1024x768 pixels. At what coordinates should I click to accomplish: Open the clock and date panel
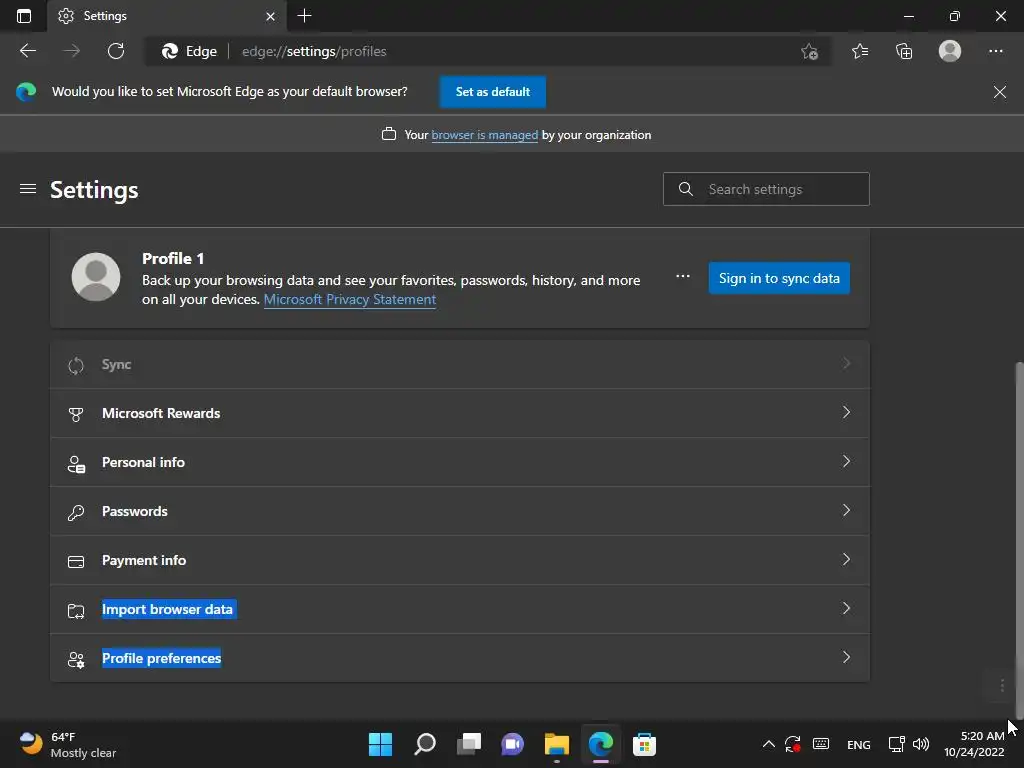point(974,744)
